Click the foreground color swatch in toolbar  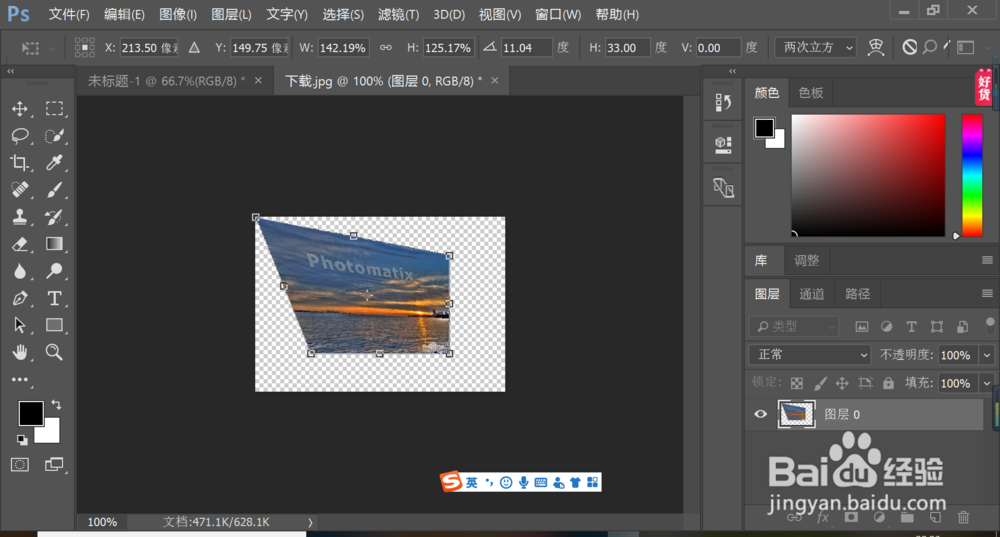tap(31, 413)
